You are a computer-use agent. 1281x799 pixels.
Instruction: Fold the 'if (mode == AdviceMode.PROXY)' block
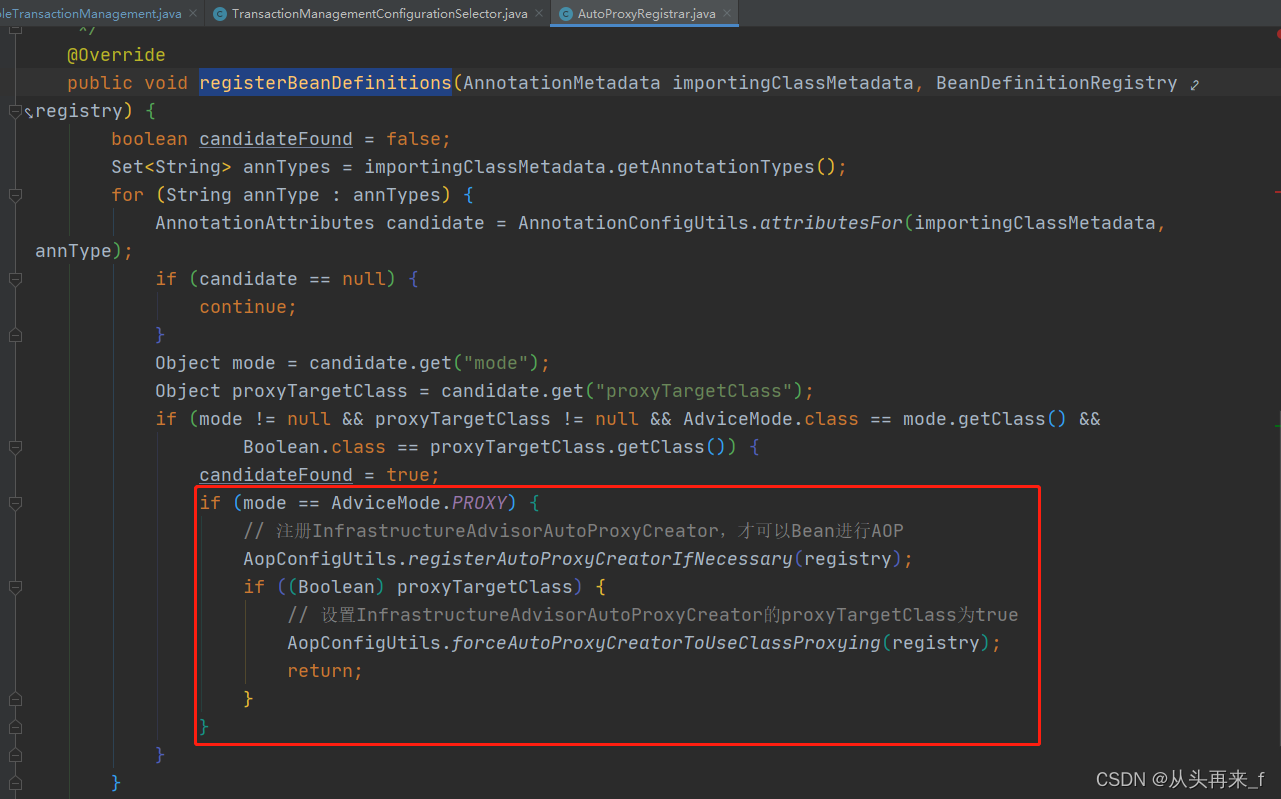click(x=15, y=502)
